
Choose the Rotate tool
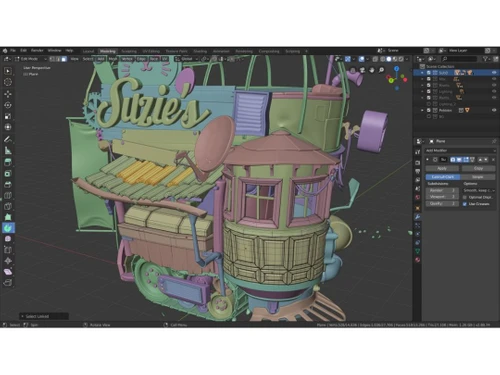click(8, 105)
